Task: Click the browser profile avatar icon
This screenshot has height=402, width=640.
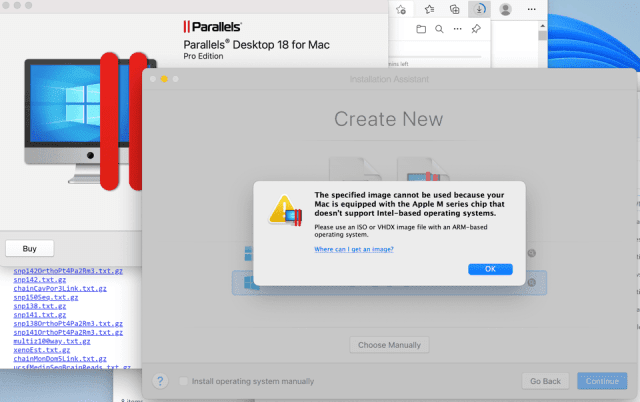Action: [x=507, y=9]
